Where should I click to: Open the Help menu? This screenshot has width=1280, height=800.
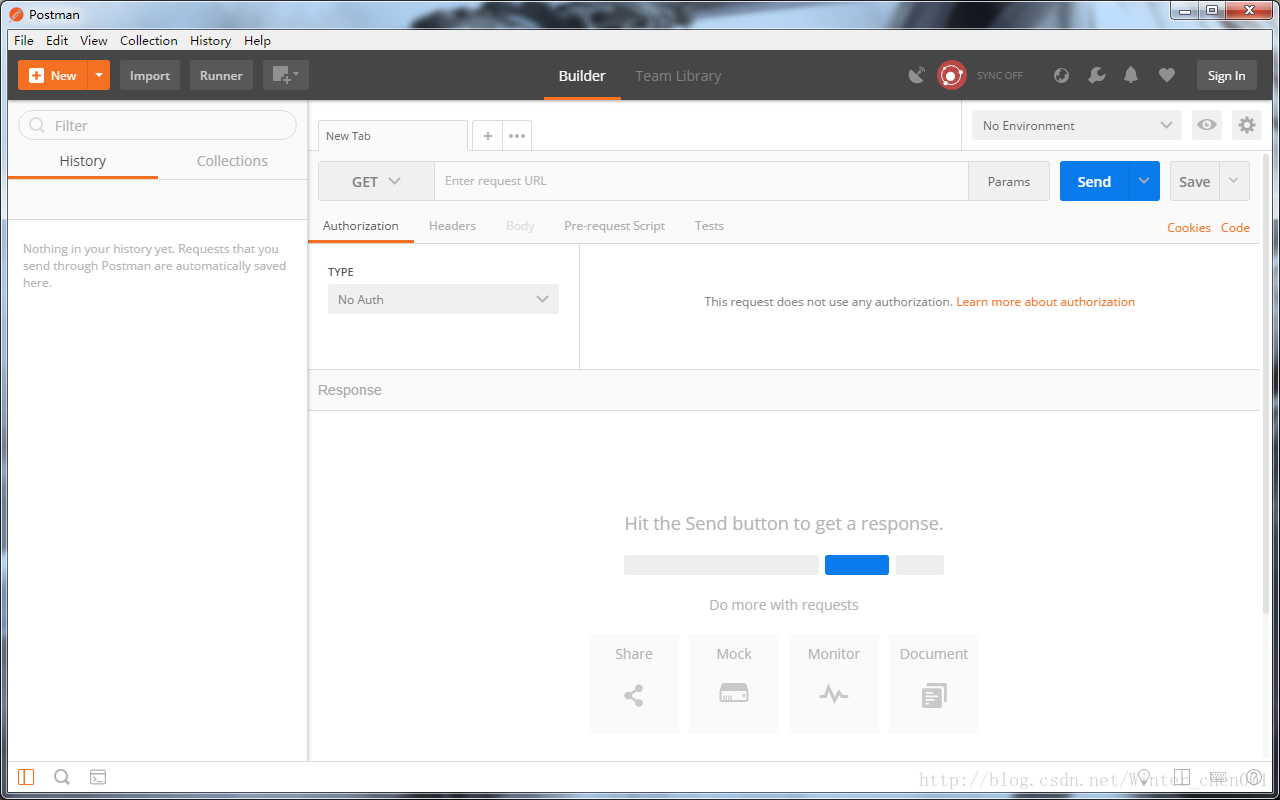coord(257,41)
